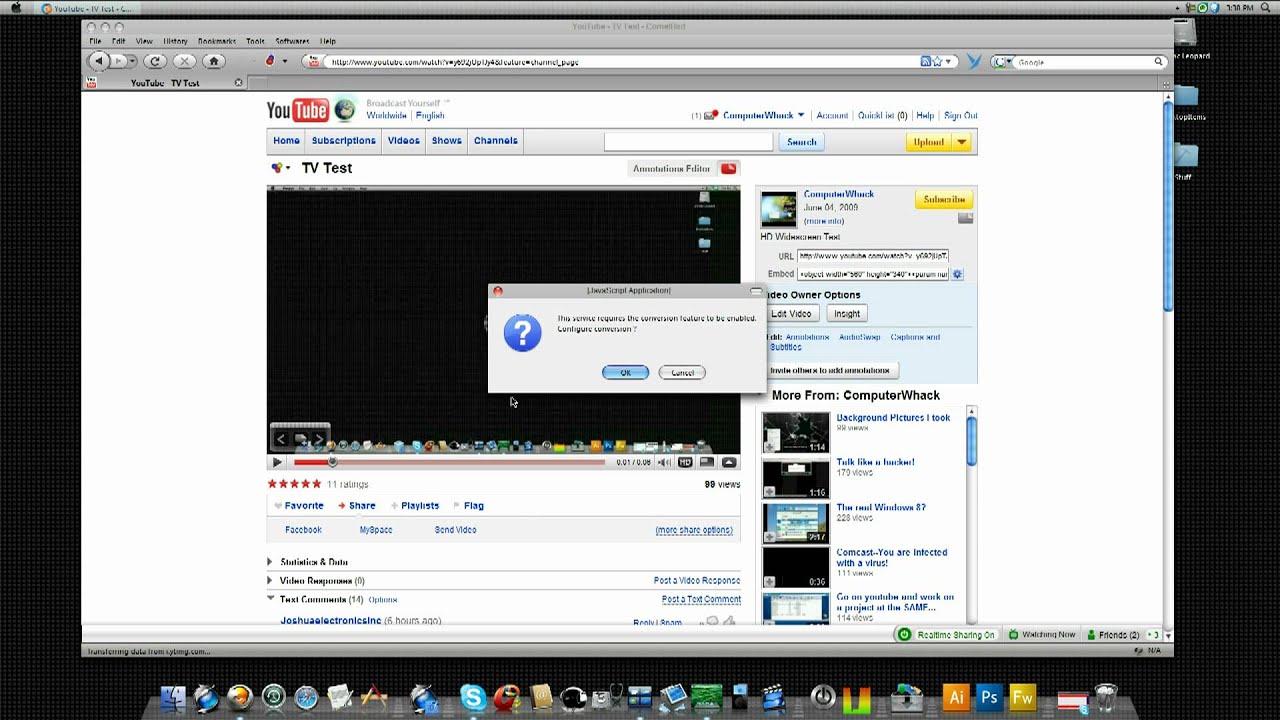Click the Edit Video button
This screenshot has height=720, width=1280.
792,314
